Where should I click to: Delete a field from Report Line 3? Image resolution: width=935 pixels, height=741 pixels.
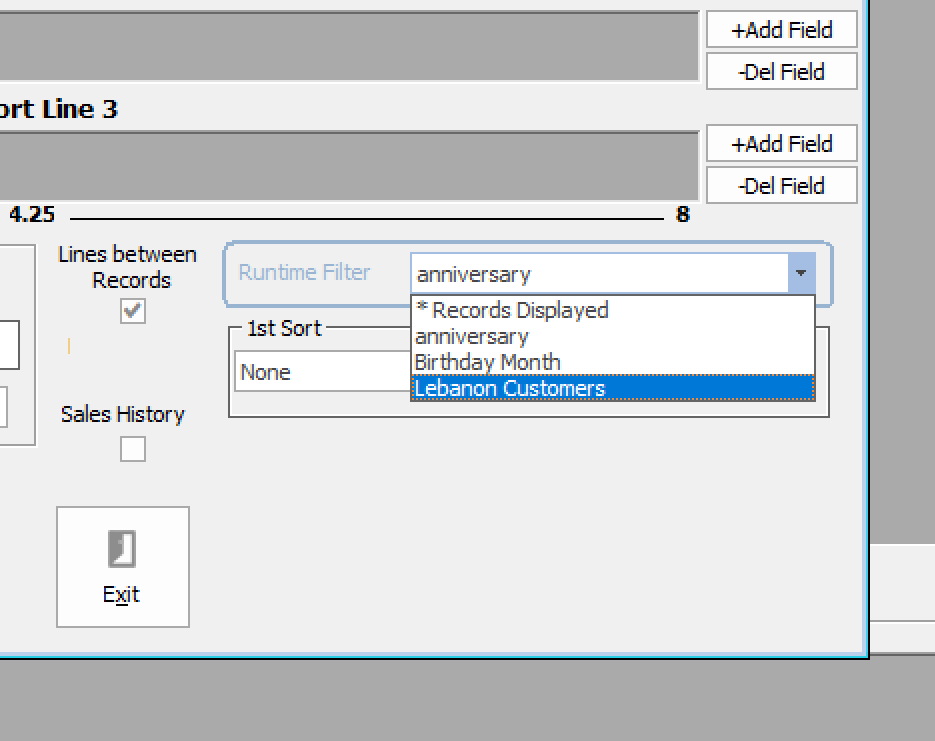[781, 186]
